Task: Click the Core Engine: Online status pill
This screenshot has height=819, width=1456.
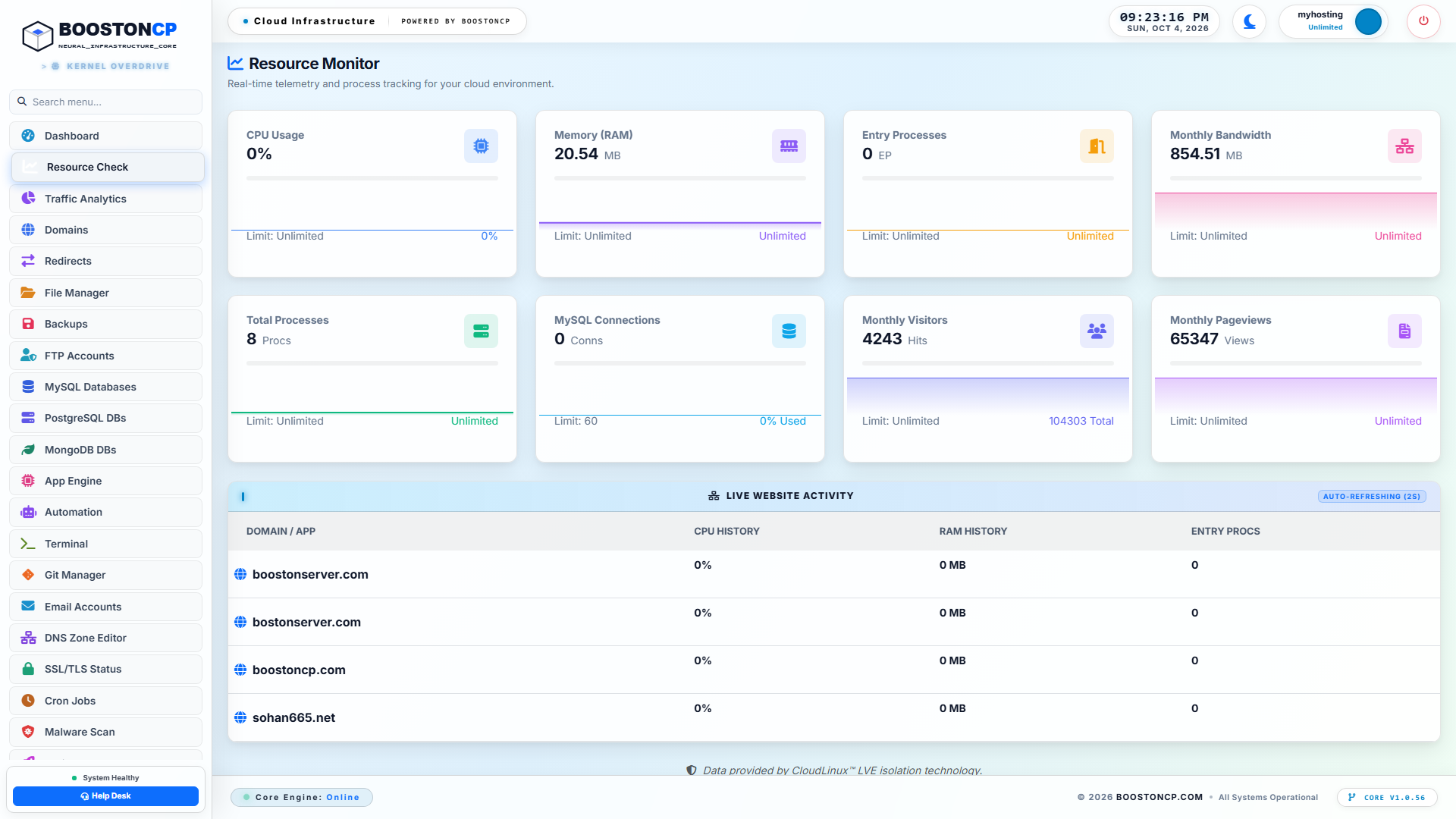Action: tap(302, 798)
